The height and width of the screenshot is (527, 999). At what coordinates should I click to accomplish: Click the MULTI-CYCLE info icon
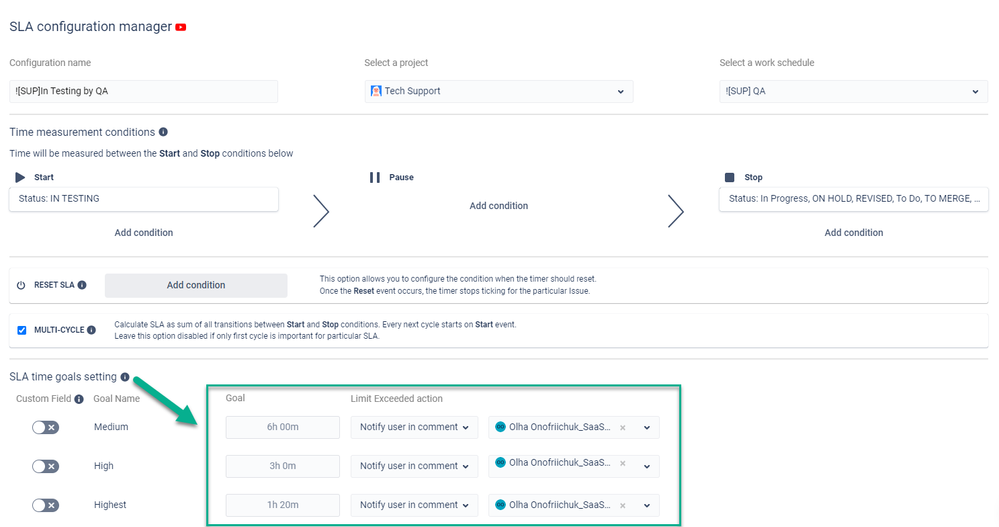point(92,330)
